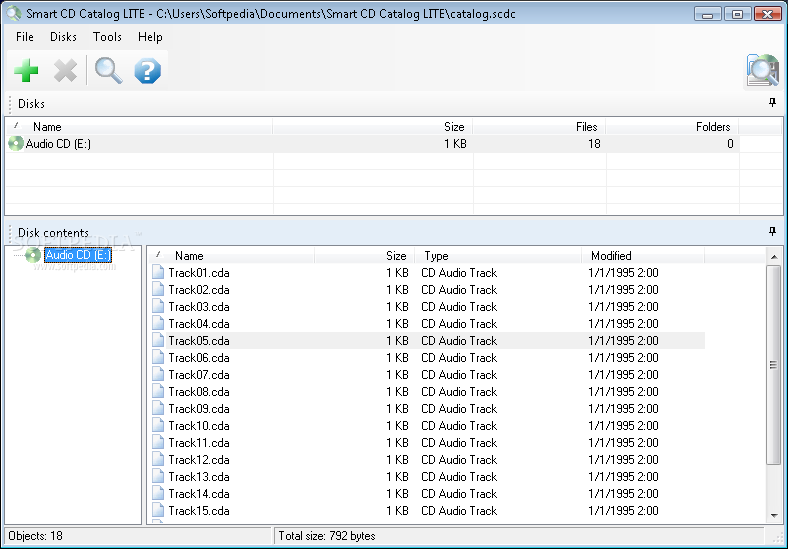
Task: Click file icon beside Track10.cda
Action: pos(158,426)
